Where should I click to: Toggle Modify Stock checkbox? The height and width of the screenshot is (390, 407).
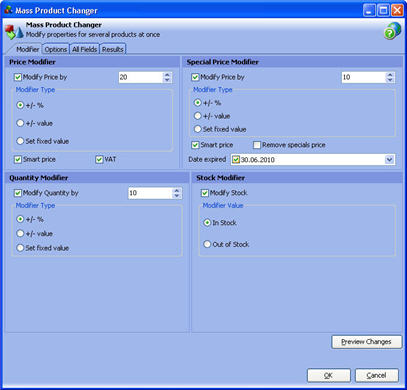coord(205,193)
